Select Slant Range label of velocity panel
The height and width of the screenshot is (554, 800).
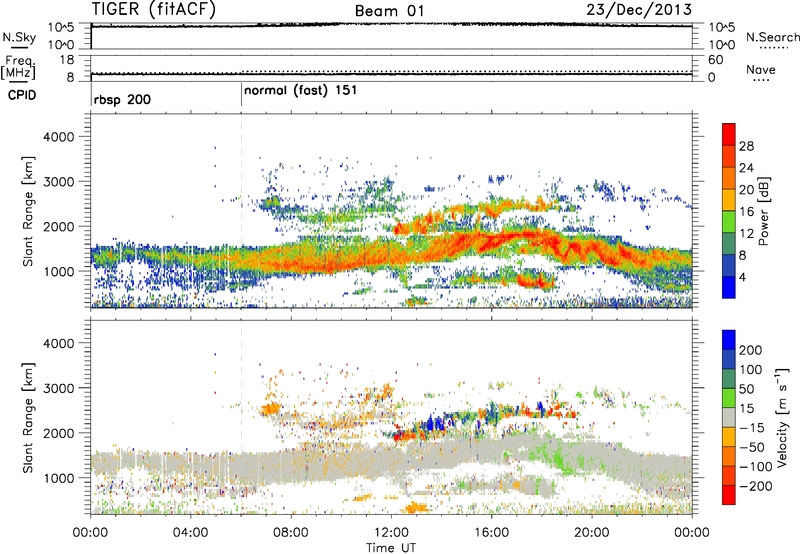tap(28, 418)
